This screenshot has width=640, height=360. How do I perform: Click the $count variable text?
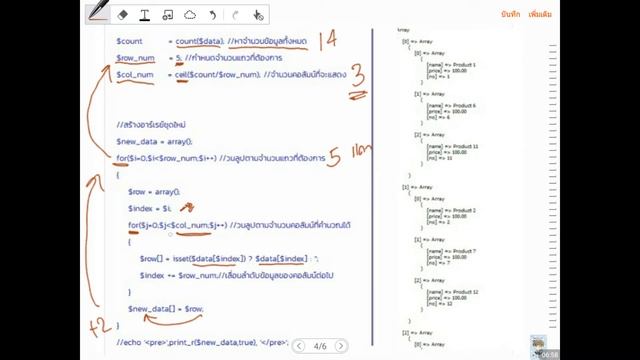point(129,41)
